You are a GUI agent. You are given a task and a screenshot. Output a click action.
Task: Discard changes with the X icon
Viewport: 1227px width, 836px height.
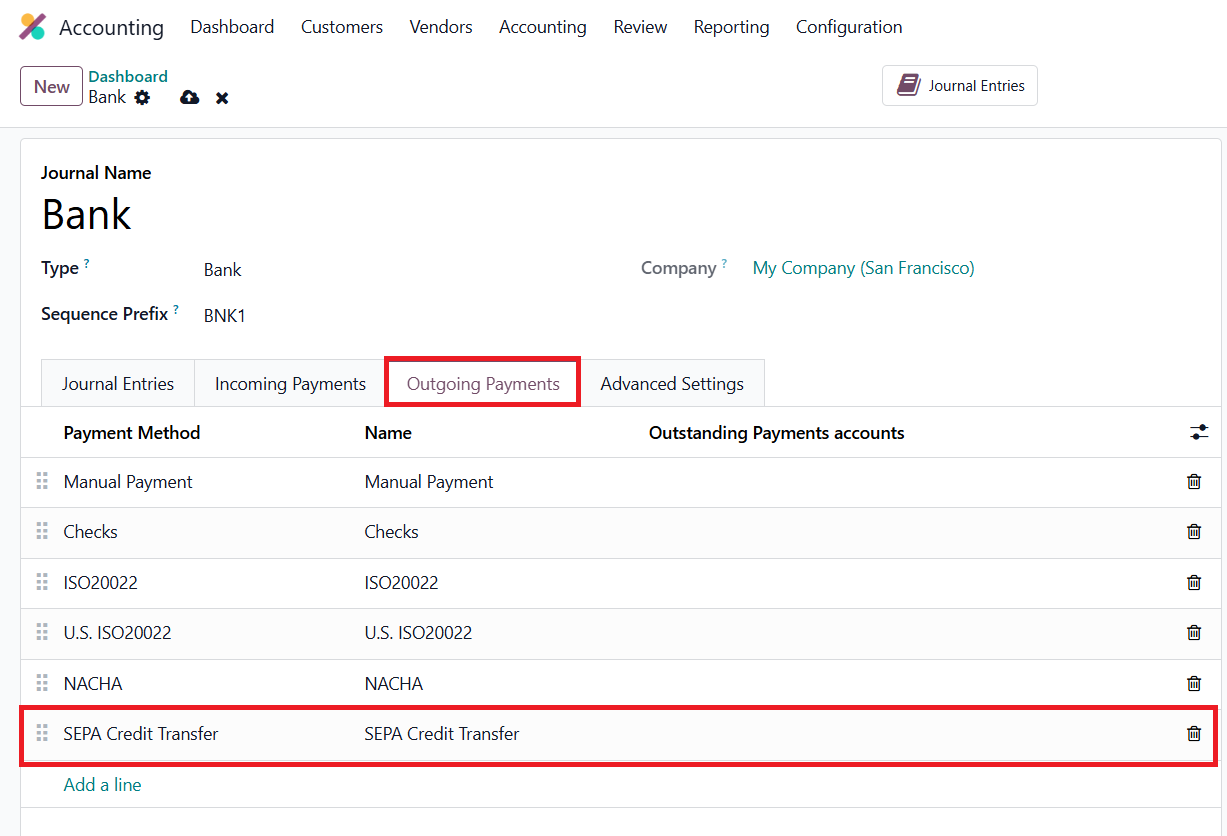pos(222,97)
